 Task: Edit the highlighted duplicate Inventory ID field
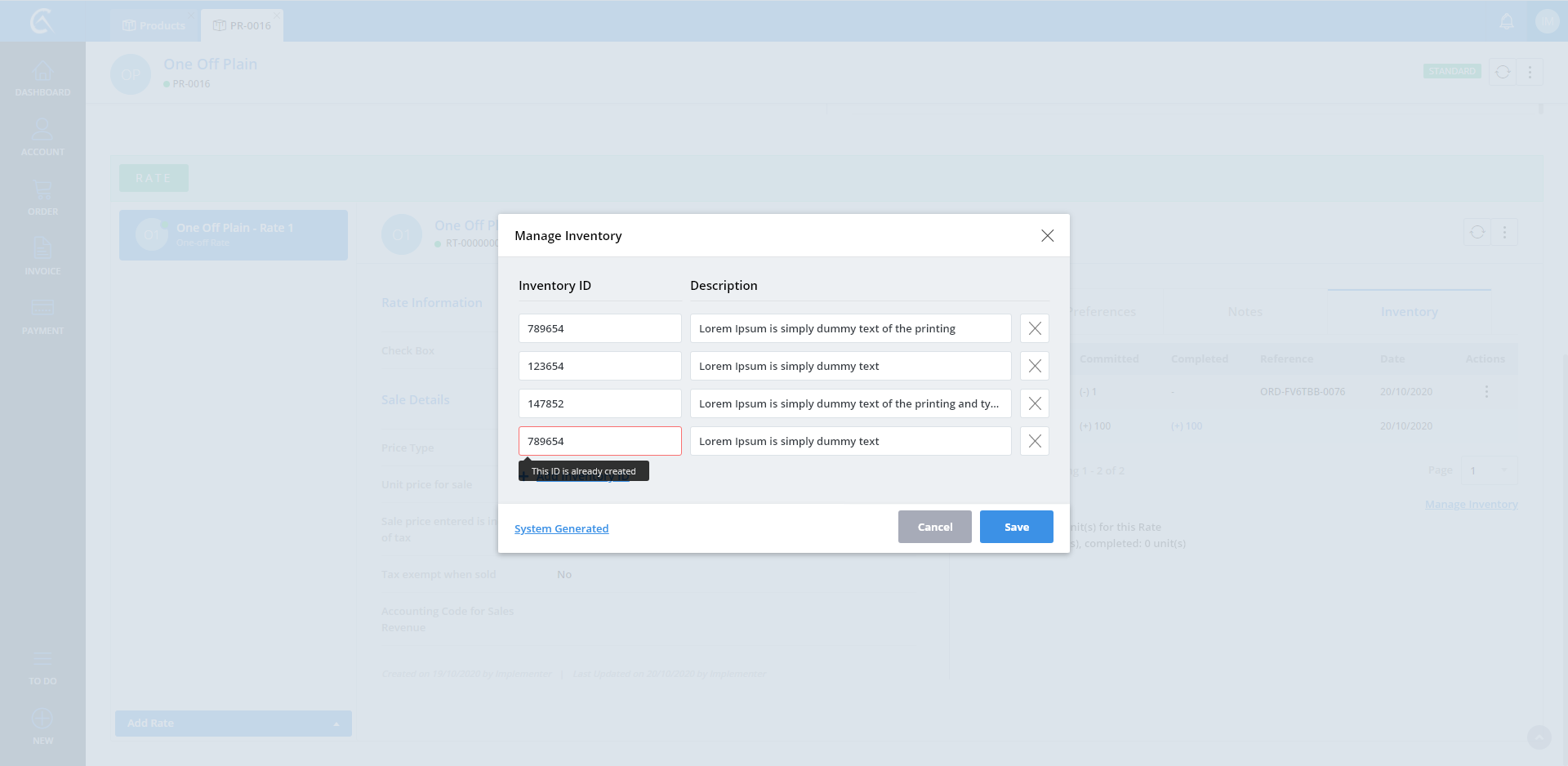pos(599,441)
